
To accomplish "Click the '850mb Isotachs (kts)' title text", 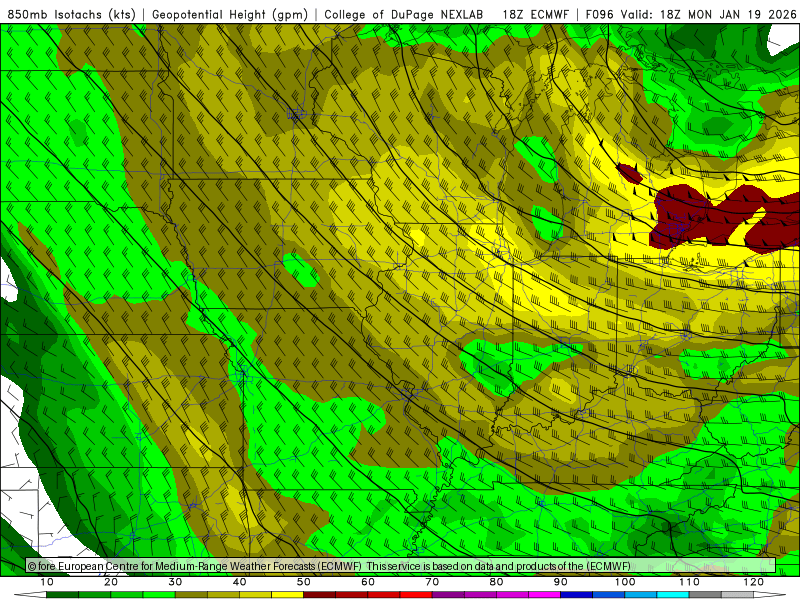I will coord(71,15).
